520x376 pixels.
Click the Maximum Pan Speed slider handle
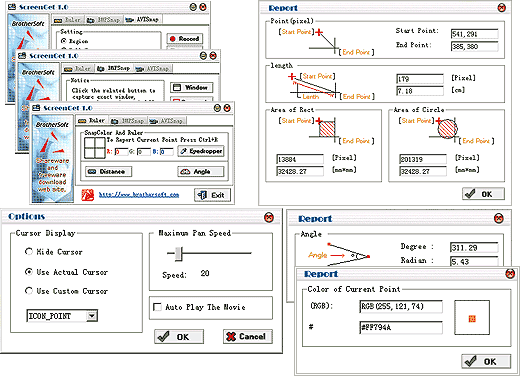pyautogui.click(x=179, y=254)
